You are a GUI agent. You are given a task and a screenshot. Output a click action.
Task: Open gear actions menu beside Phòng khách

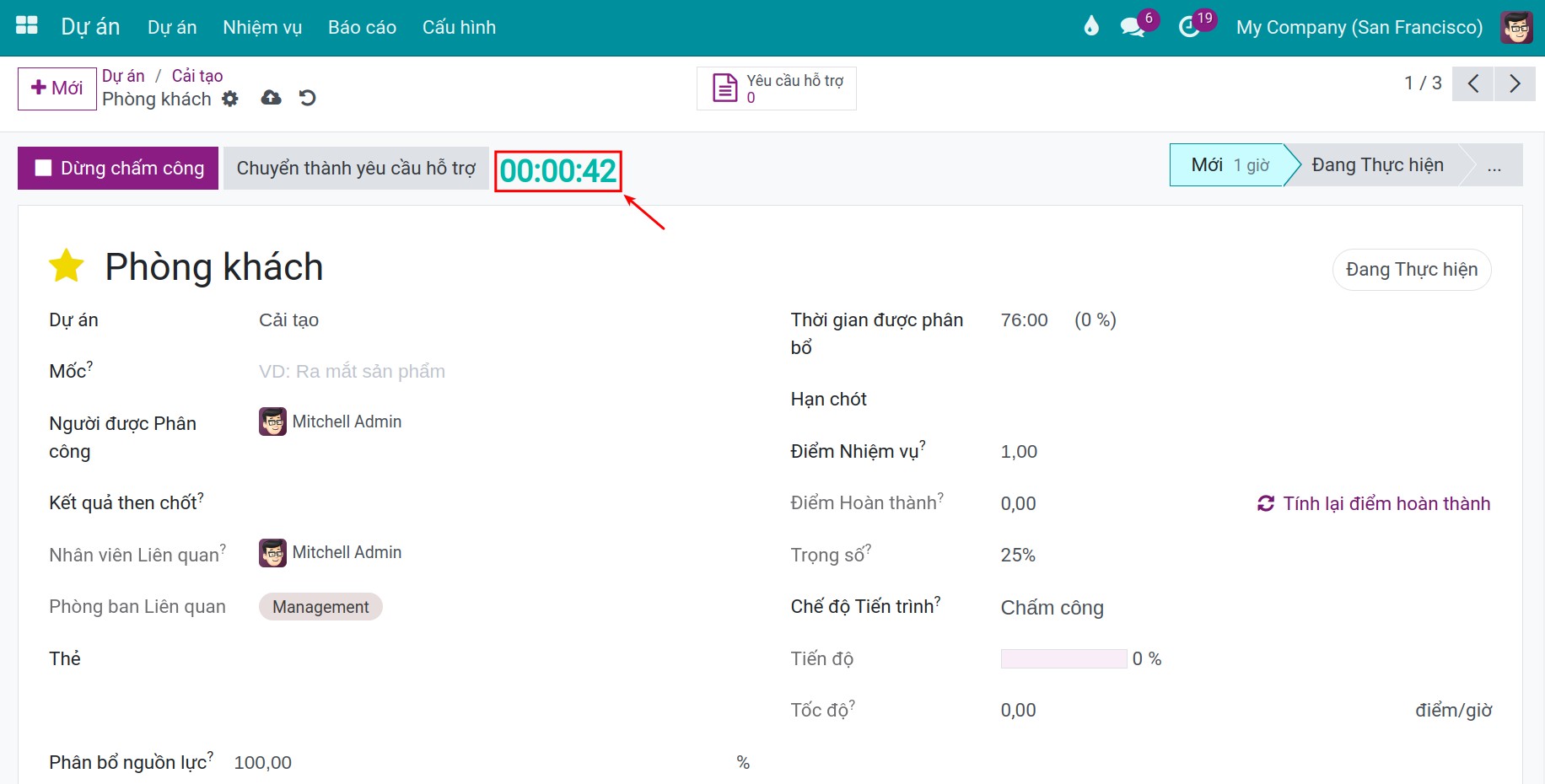(x=230, y=99)
